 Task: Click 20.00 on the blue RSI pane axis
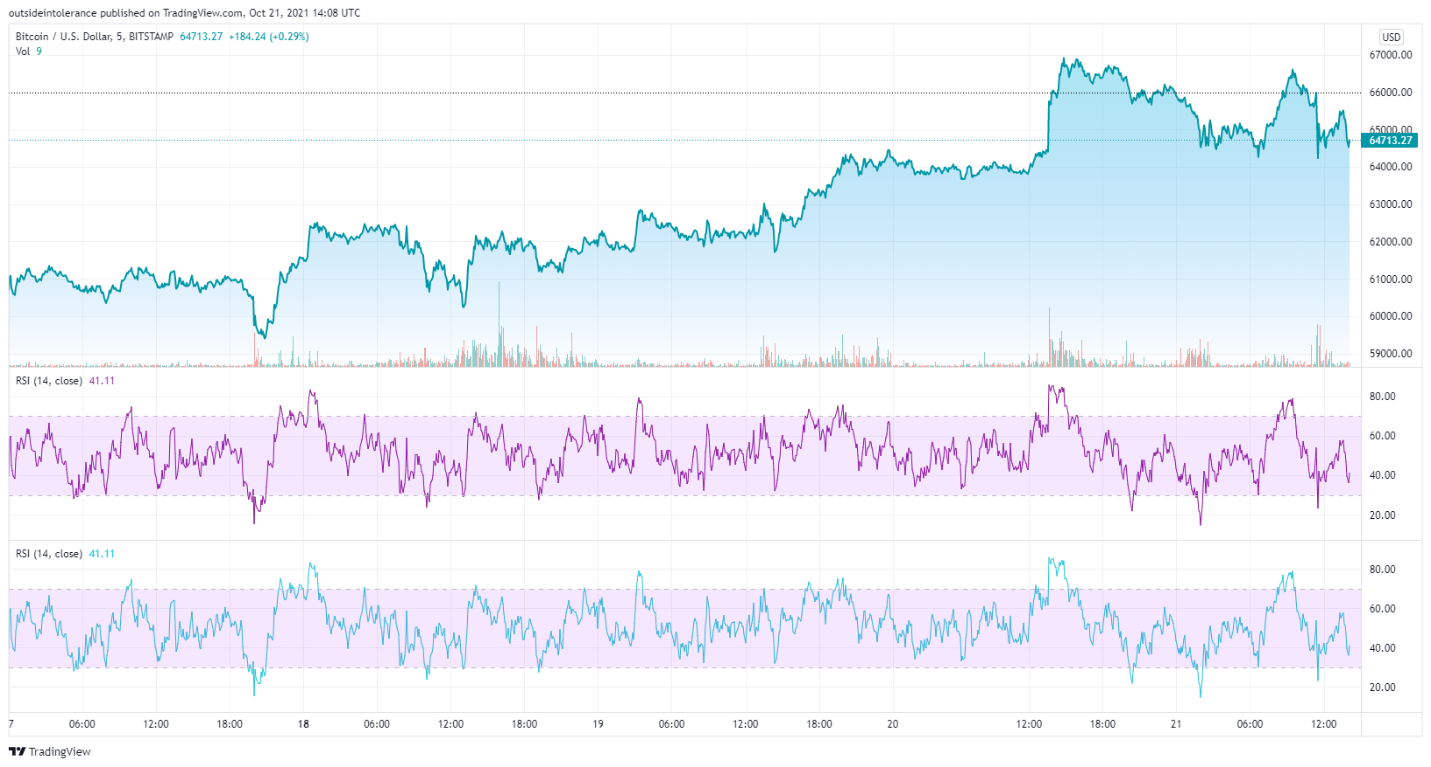click(x=1382, y=687)
